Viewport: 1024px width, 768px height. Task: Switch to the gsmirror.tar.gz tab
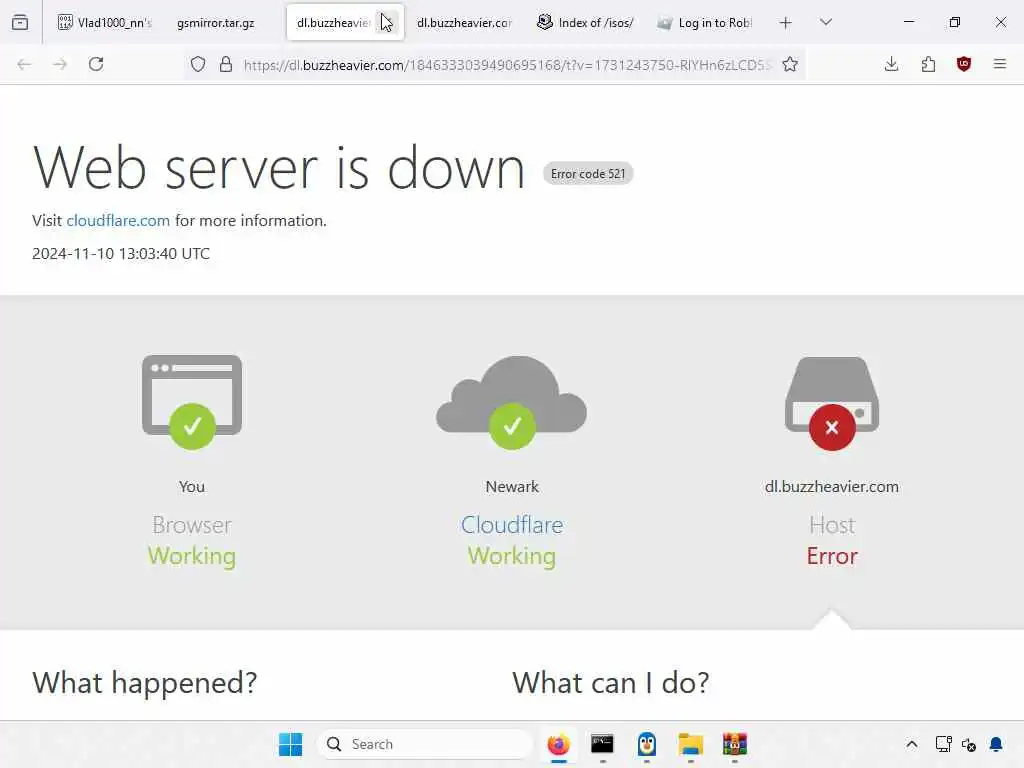point(216,23)
